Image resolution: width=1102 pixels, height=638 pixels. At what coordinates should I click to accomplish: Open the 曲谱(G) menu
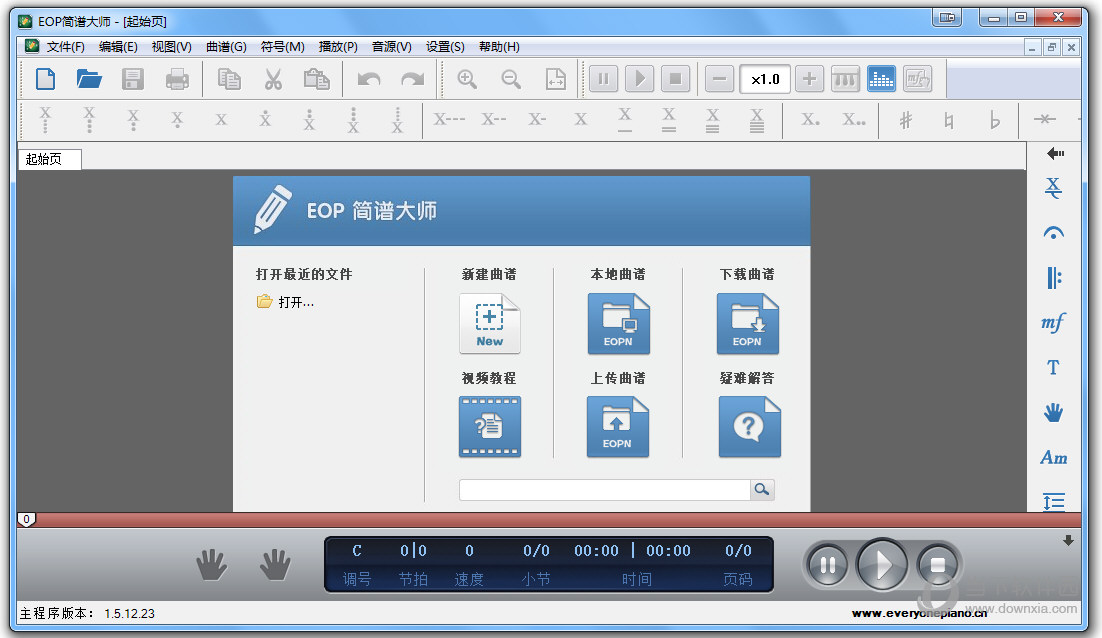point(226,46)
